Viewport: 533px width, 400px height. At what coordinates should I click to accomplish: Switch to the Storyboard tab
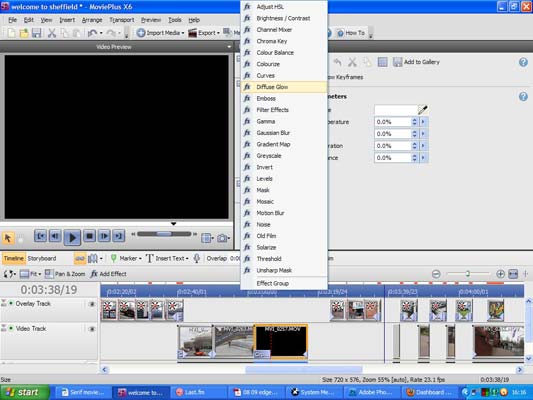click(42, 259)
